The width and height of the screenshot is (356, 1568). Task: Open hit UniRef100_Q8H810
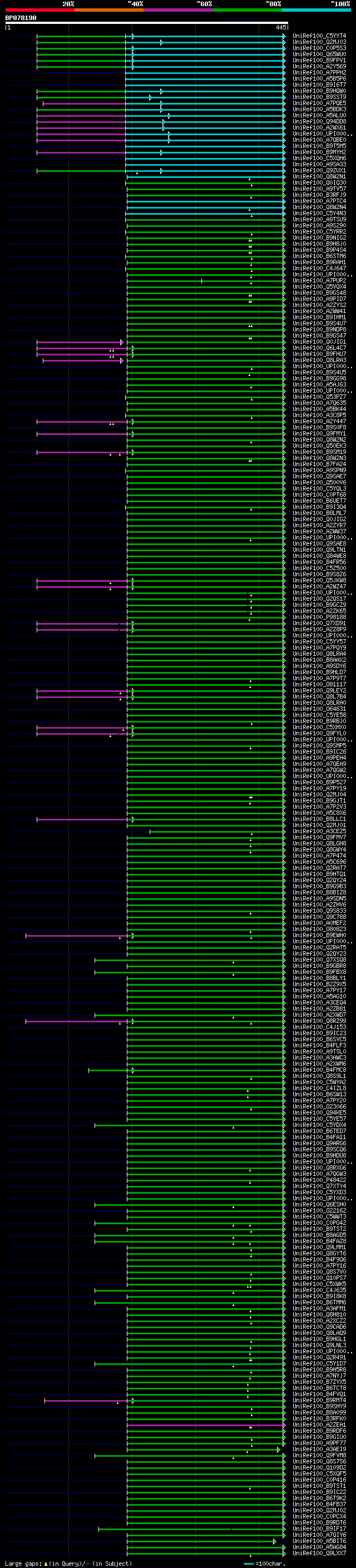point(319,1314)
